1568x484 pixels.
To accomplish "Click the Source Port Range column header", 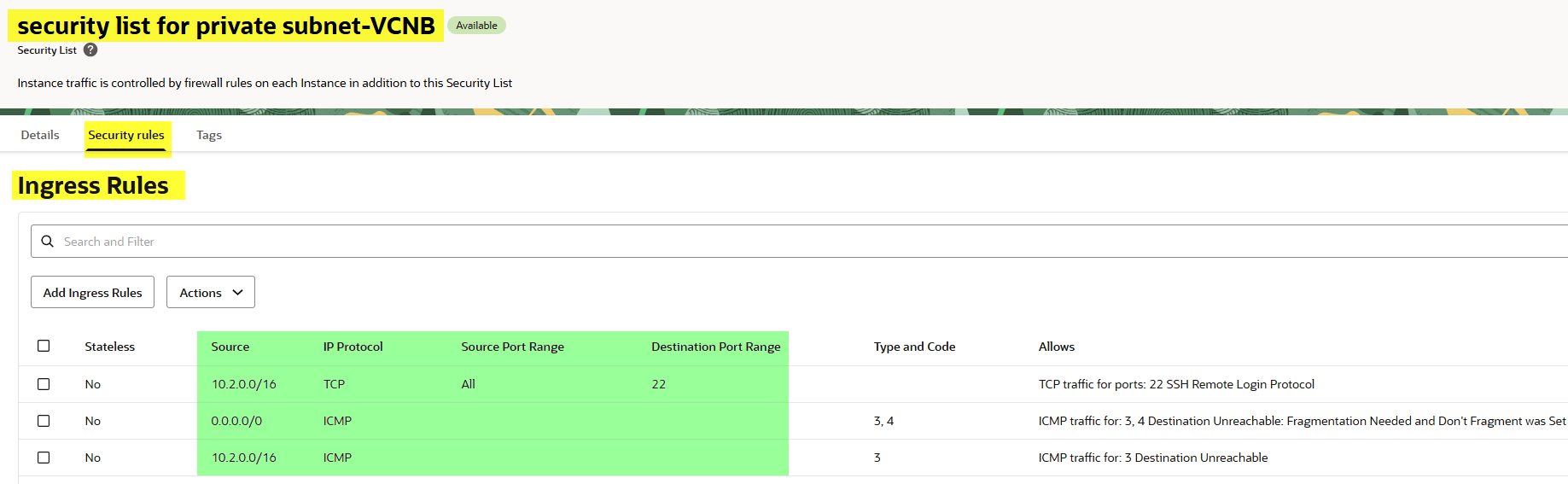I will pyautogui.click(x=512, y=347).
